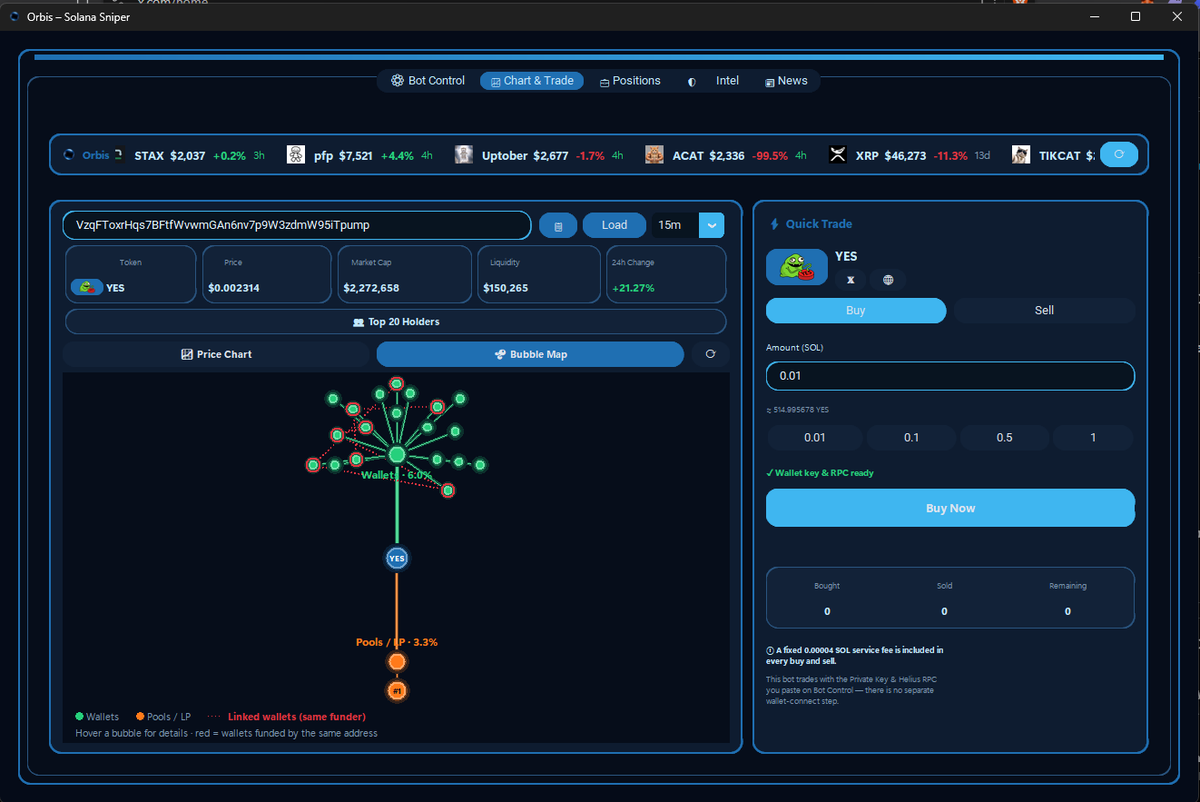
Task: Click the TIKCAT token avatar icon
Action: click(x=1021, y=155)
